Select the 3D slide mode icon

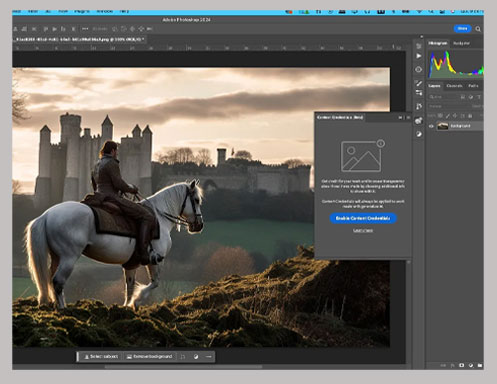click(x=141, y=29)
